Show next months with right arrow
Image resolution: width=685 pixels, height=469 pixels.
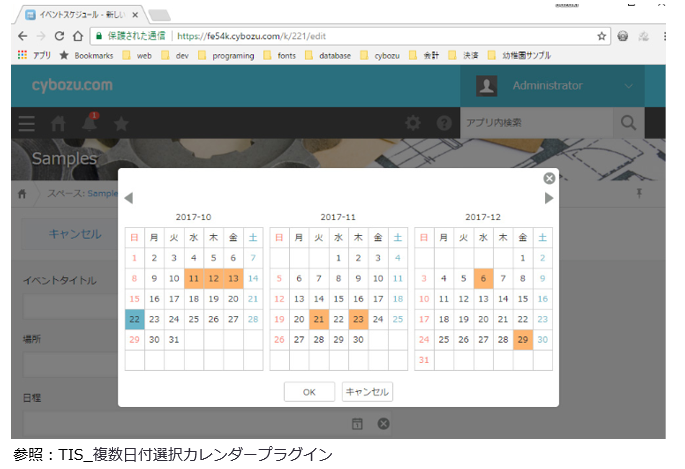(x=549, y=198)
